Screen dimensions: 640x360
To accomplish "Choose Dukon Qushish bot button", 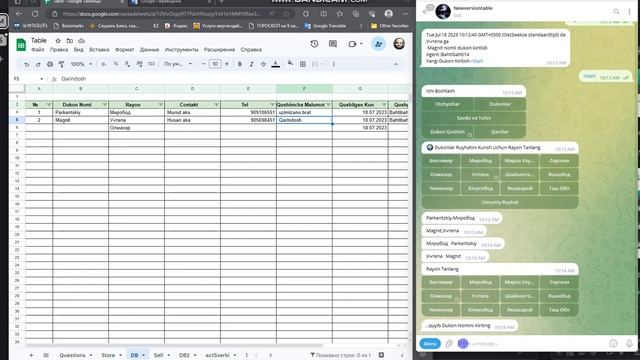I will point(447,132).
